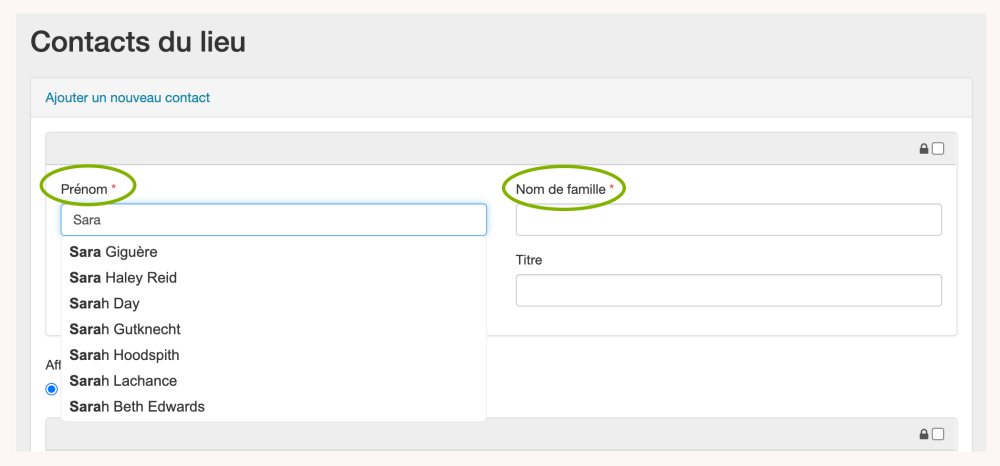This screenshot has height=466, width=1000.
Task: Pick the 'Sarah Lachance' autocomplete entry
Action: click(x=123, y=381)
